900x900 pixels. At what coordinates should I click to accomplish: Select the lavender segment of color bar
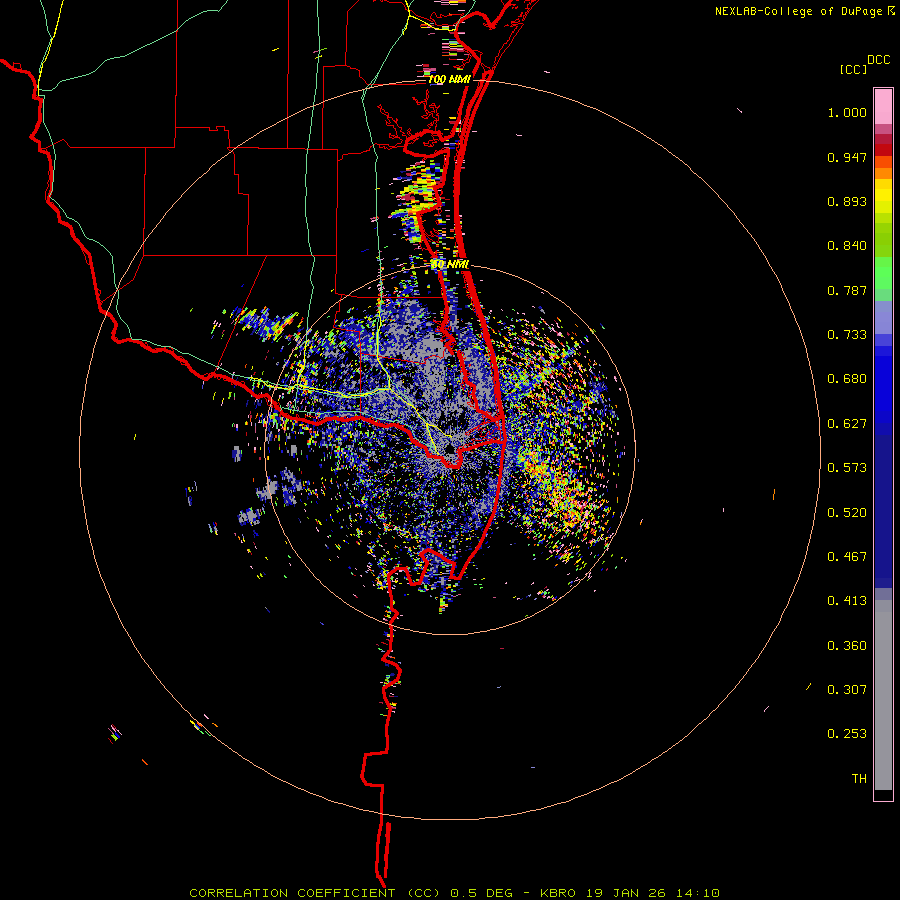[x=883, y=317]
